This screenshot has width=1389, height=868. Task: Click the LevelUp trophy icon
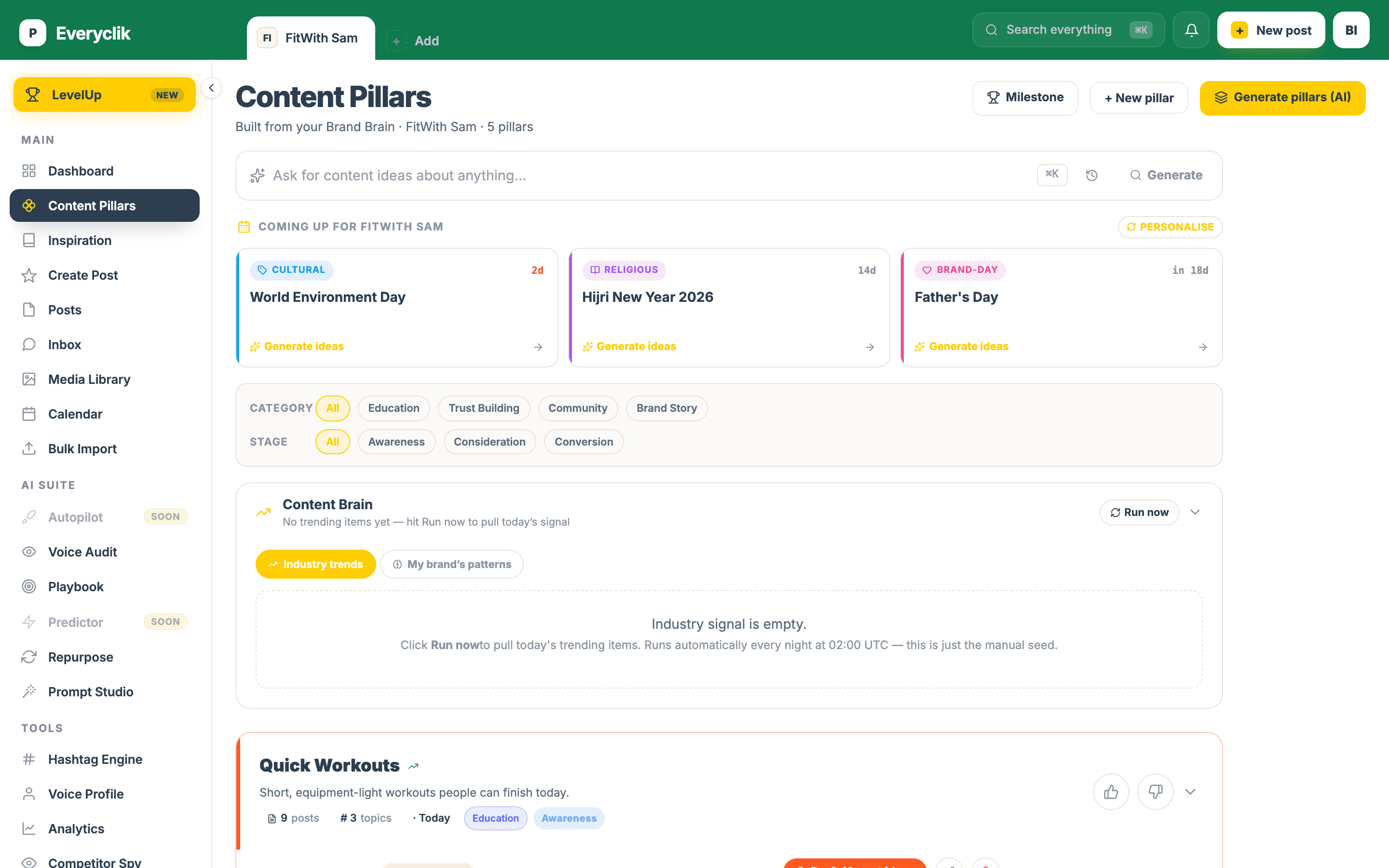(x=33, y=95)
